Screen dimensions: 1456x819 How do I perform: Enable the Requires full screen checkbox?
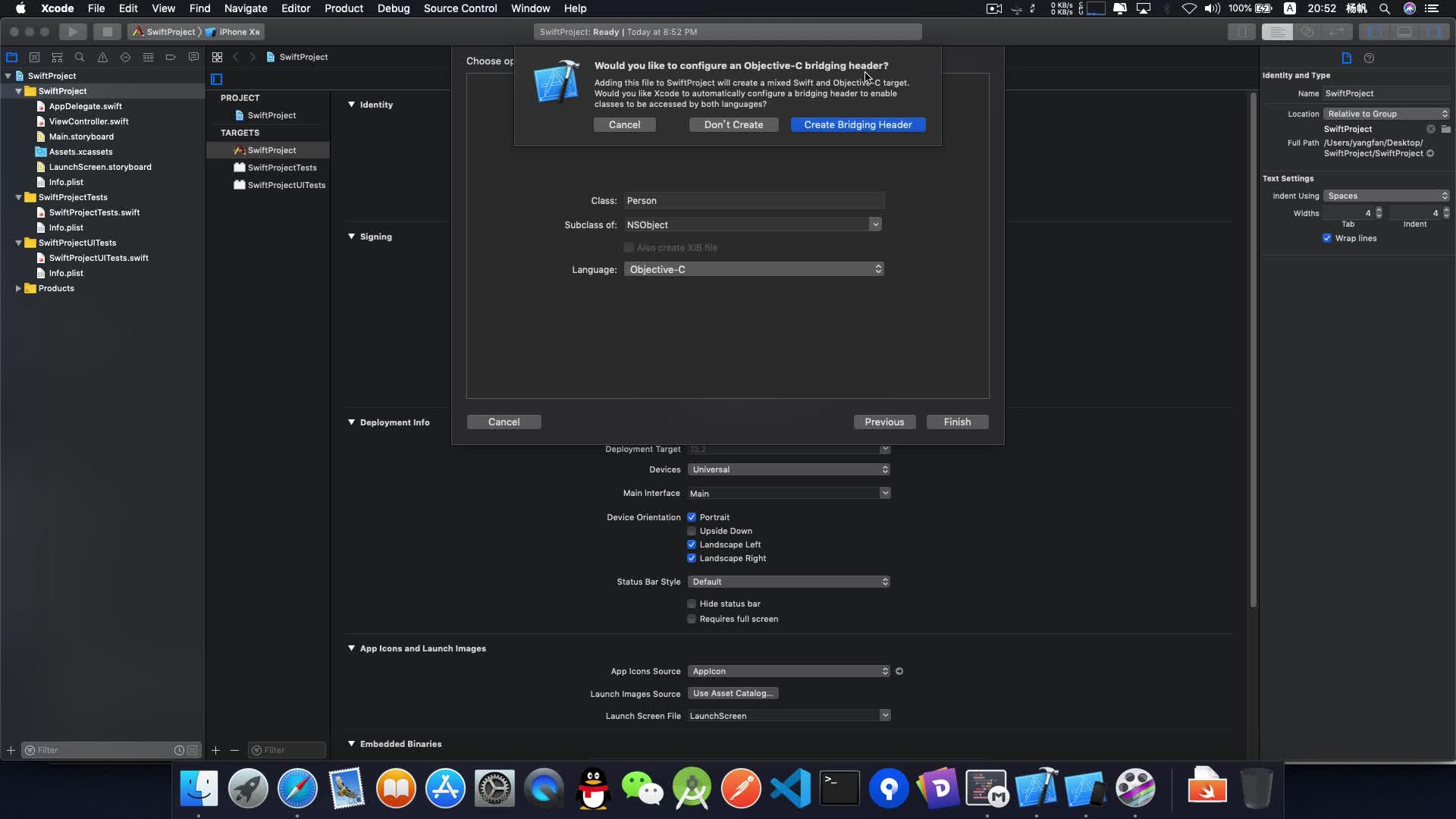coord(692,619)
